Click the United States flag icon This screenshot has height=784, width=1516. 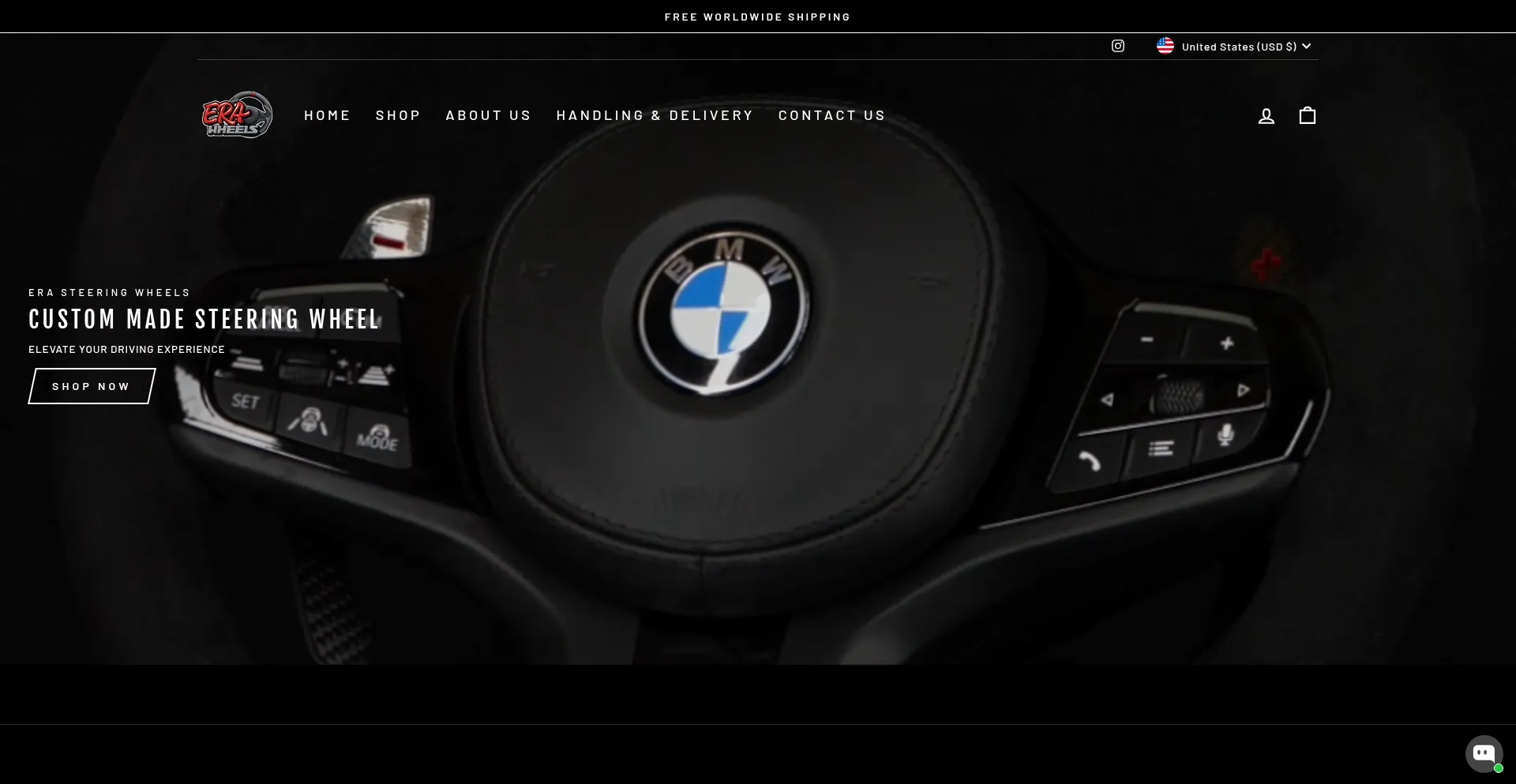[1165, 46]
